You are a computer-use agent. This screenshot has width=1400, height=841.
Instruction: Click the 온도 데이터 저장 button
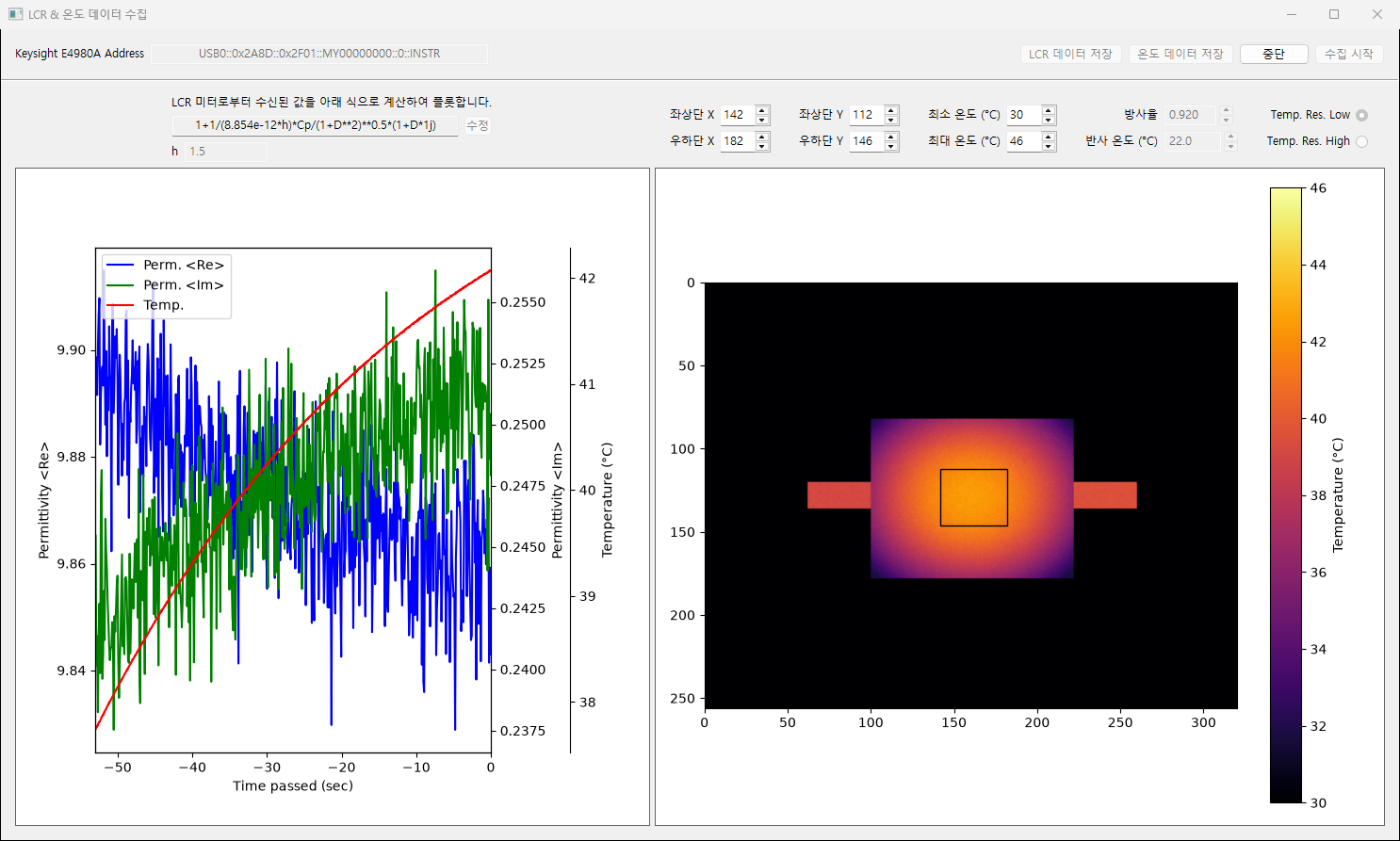[x=1180, y=54]
